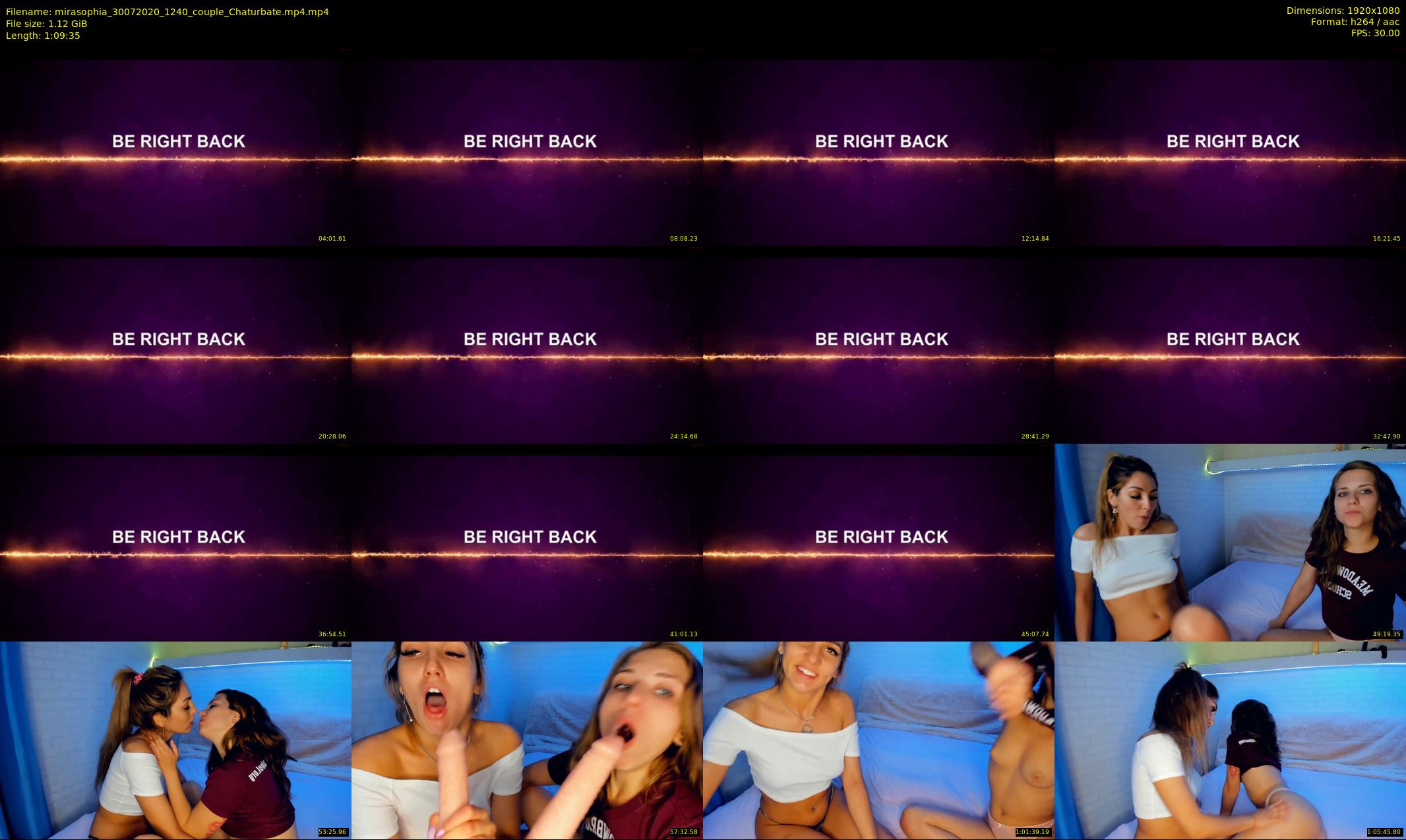Viewport: 1406px width, 840px height.
Task: Click the Dimensions 1920x1080 text
Action: [x=1343, y=11]
